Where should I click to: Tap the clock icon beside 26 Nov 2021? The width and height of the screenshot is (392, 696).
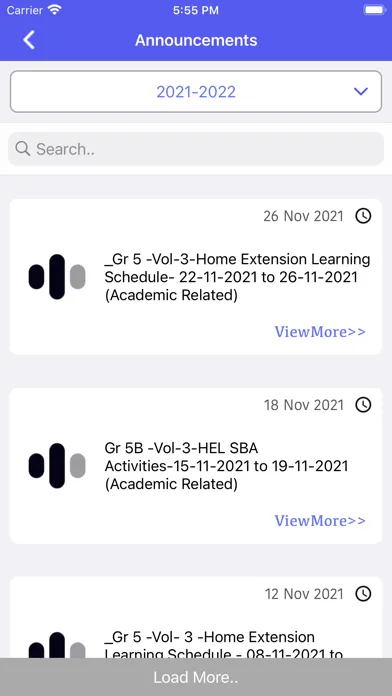tap(363, 216)
